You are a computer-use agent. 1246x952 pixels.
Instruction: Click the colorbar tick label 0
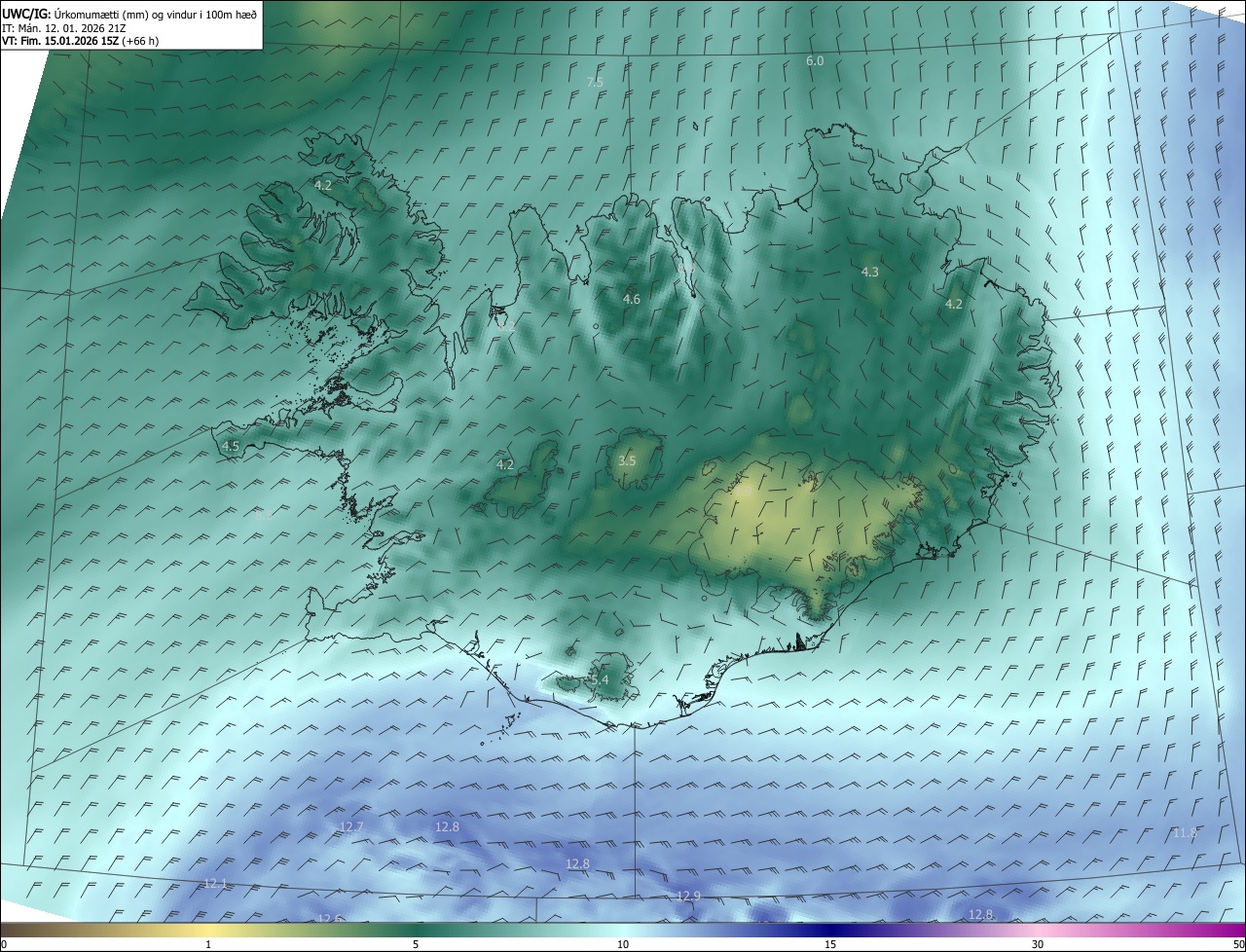[4, 944]
